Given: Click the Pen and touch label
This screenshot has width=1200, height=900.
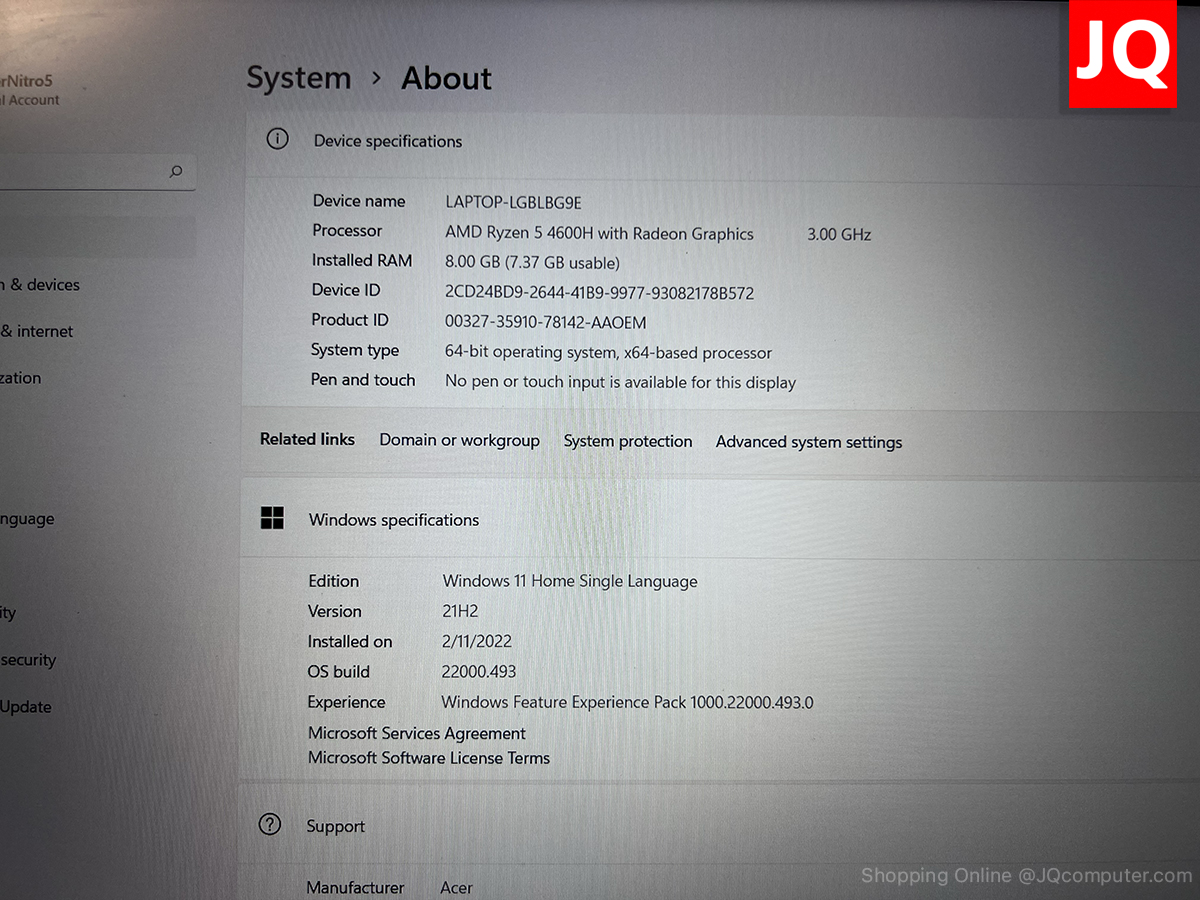Looking at the screenshot, I should coord(363,380).
